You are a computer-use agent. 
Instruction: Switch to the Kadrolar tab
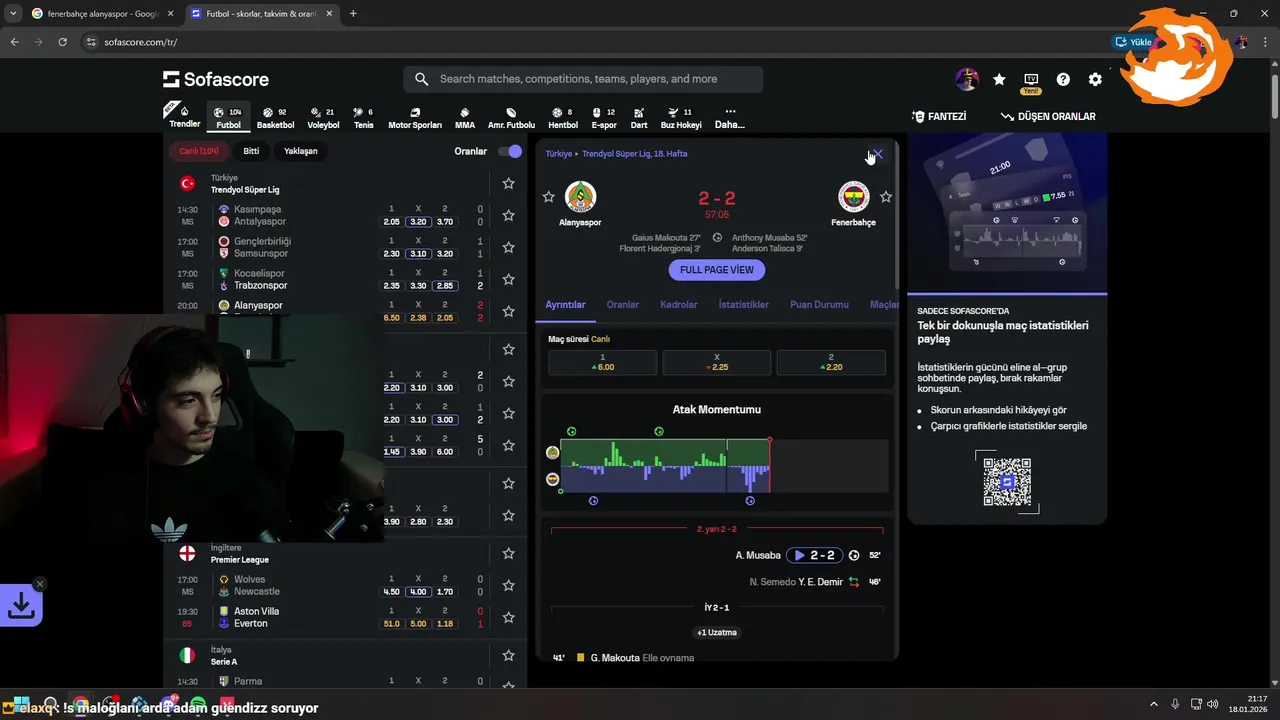679,305
